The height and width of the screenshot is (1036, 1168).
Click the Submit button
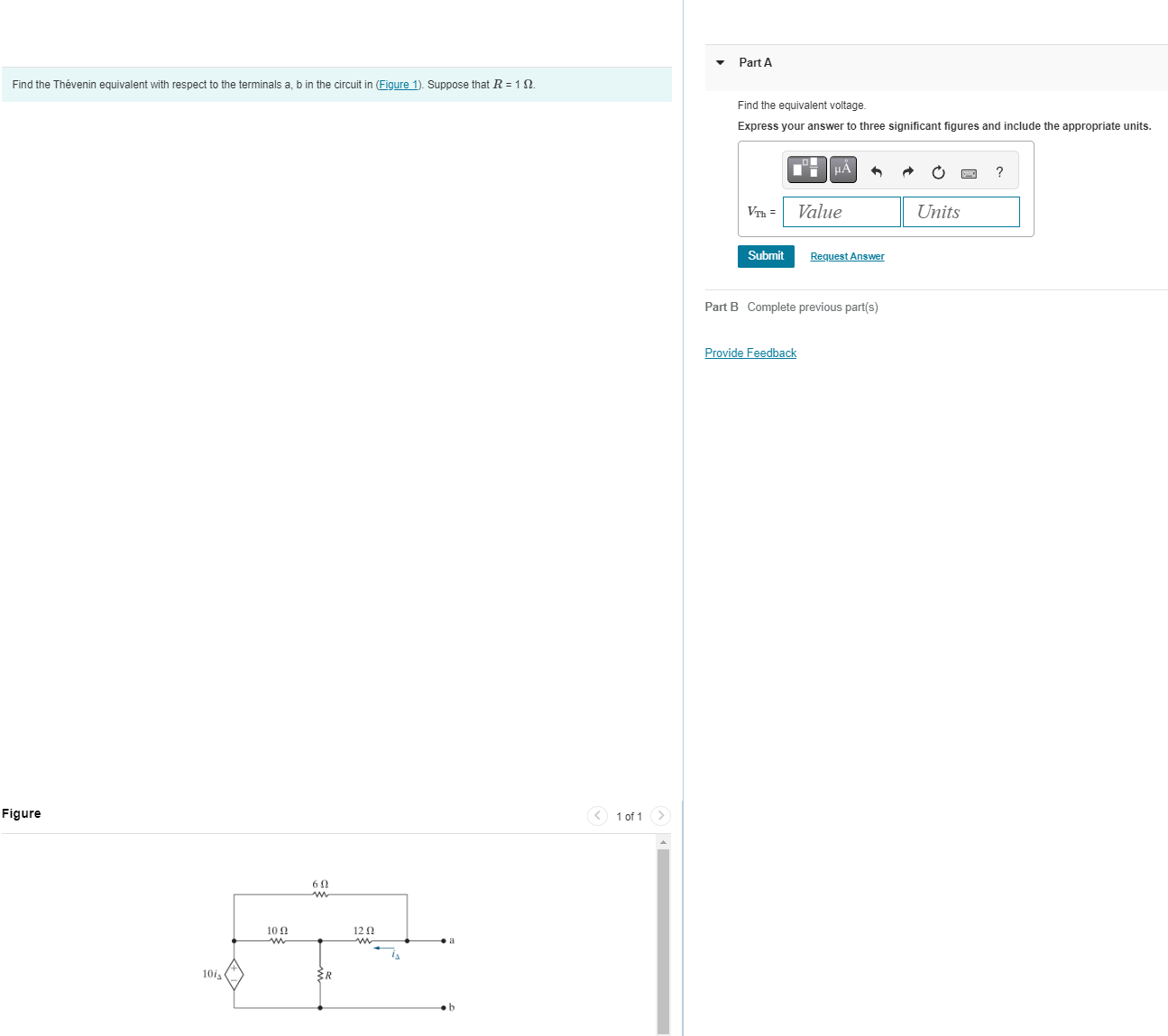766,256
